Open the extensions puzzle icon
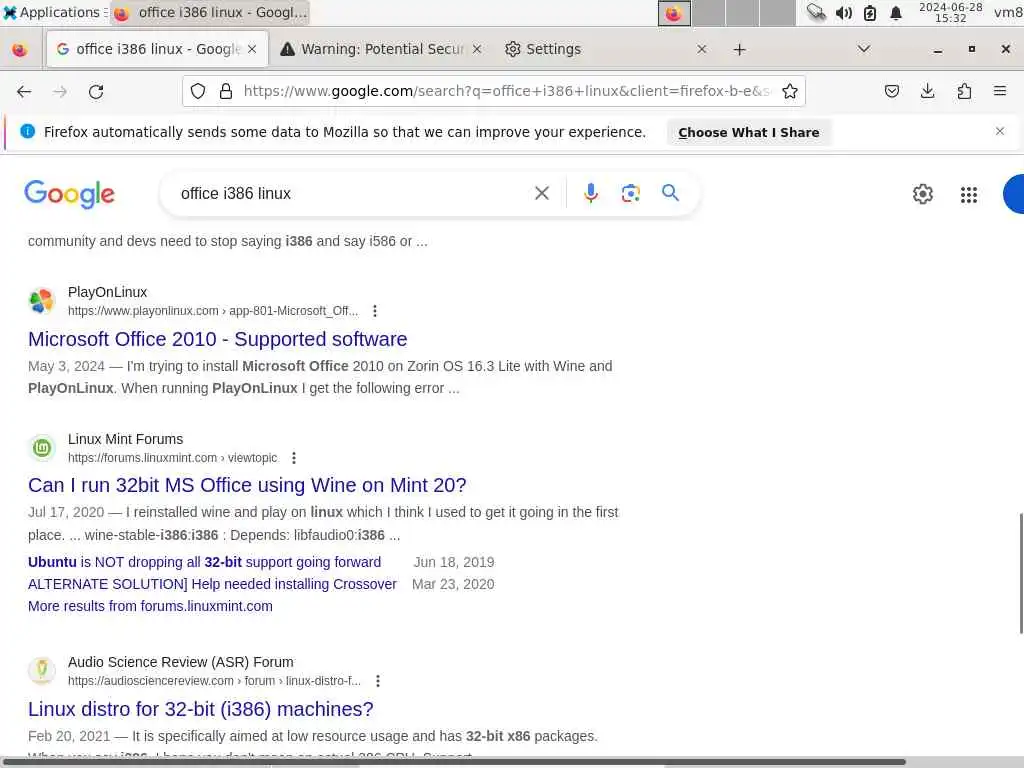 (x=964, y=91)
